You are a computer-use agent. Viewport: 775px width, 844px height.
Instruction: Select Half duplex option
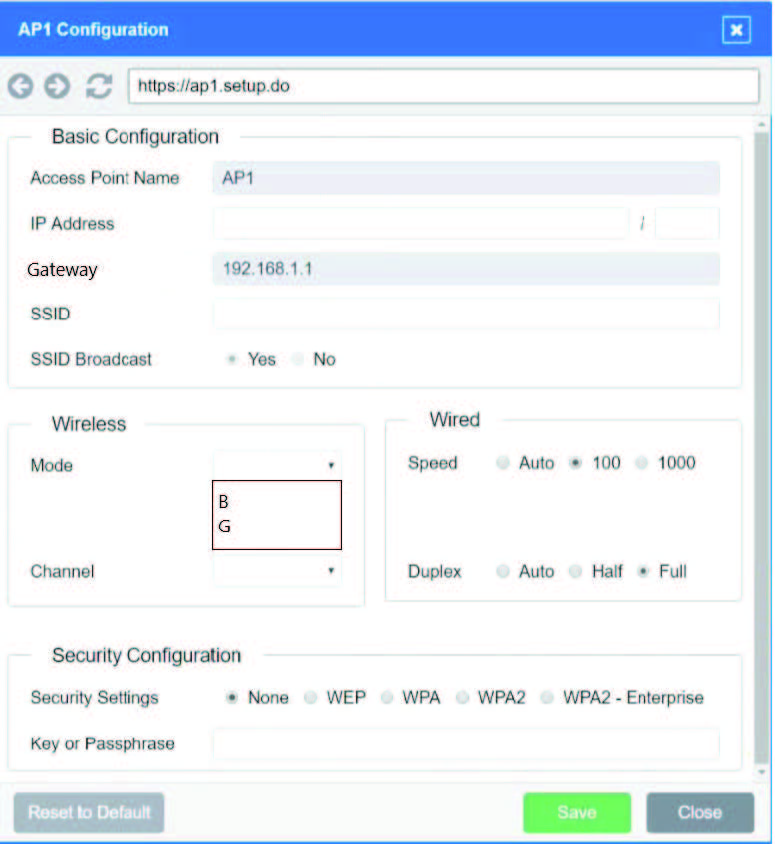[x=575, y=571]
